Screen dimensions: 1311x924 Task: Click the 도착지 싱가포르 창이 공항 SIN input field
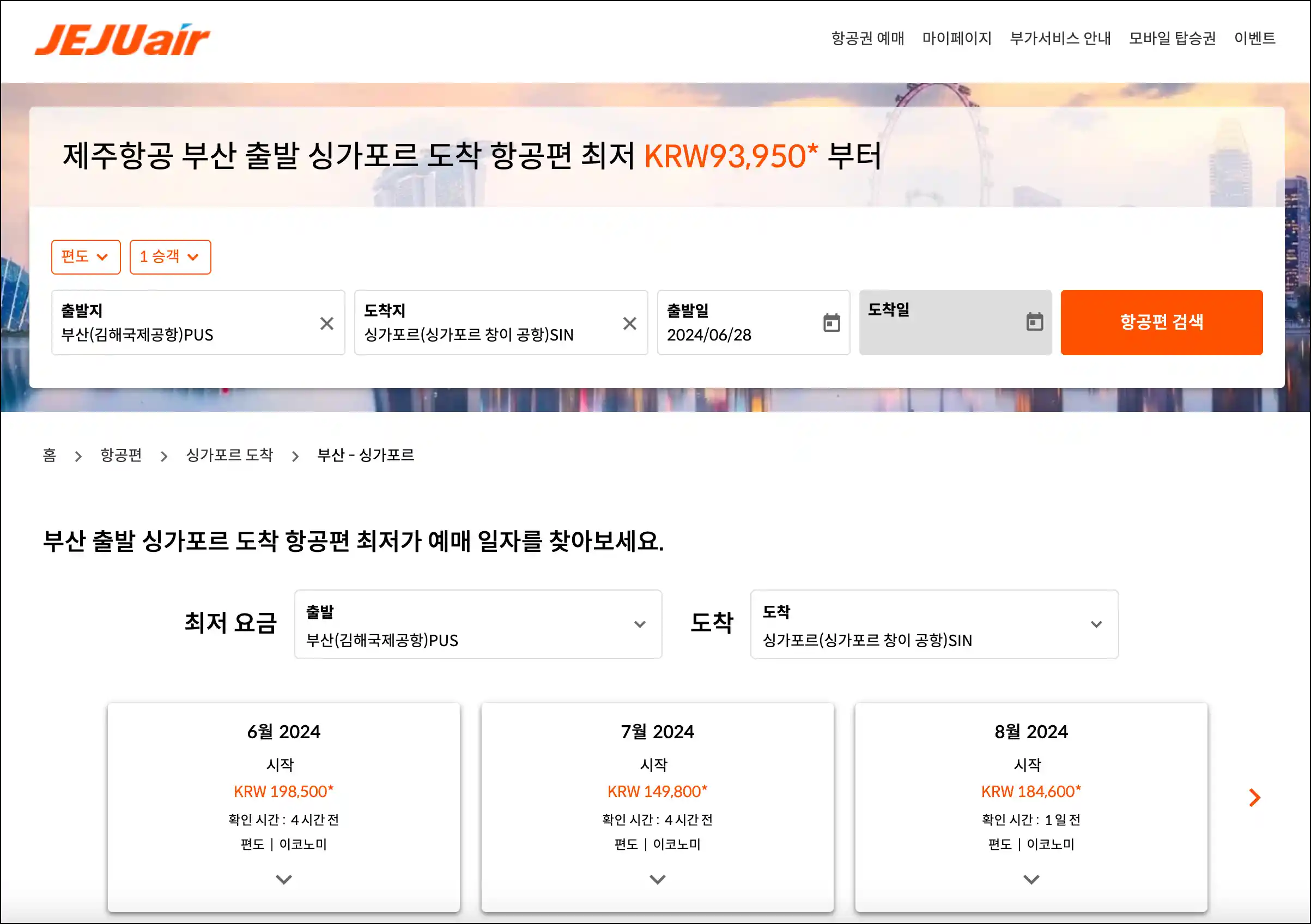point(501,323)
